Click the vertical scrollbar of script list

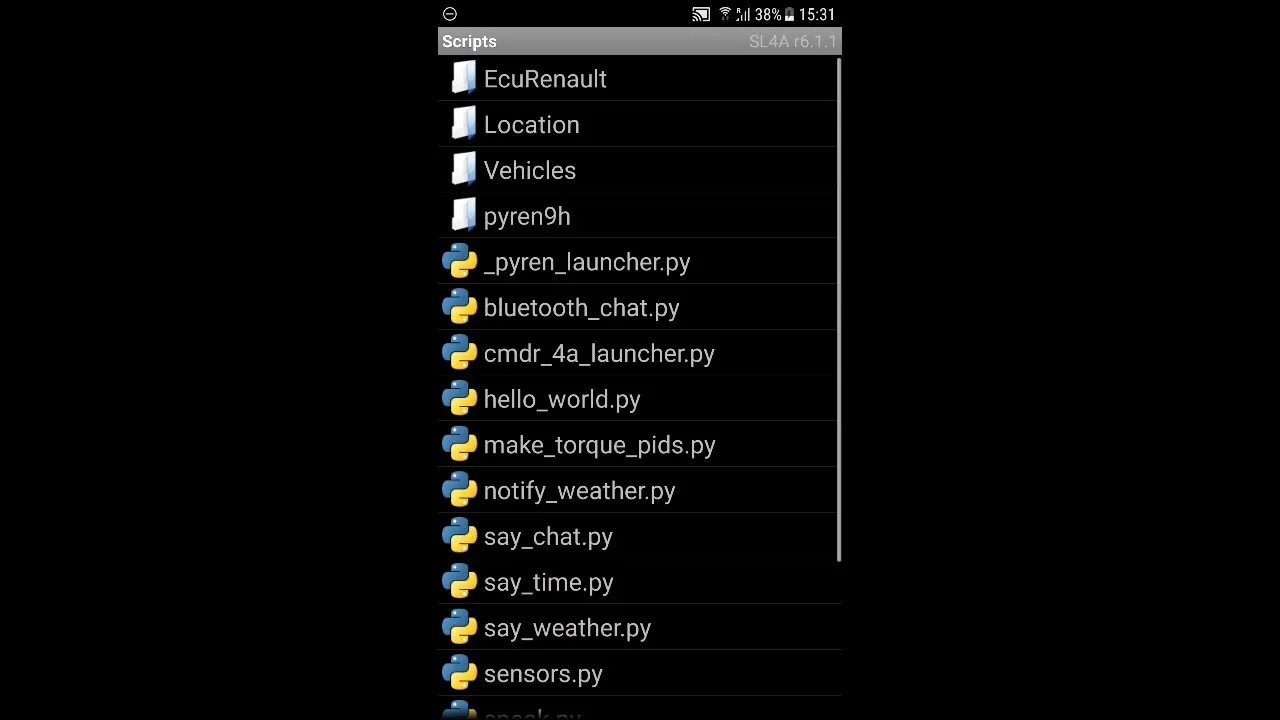pos(838,310)
